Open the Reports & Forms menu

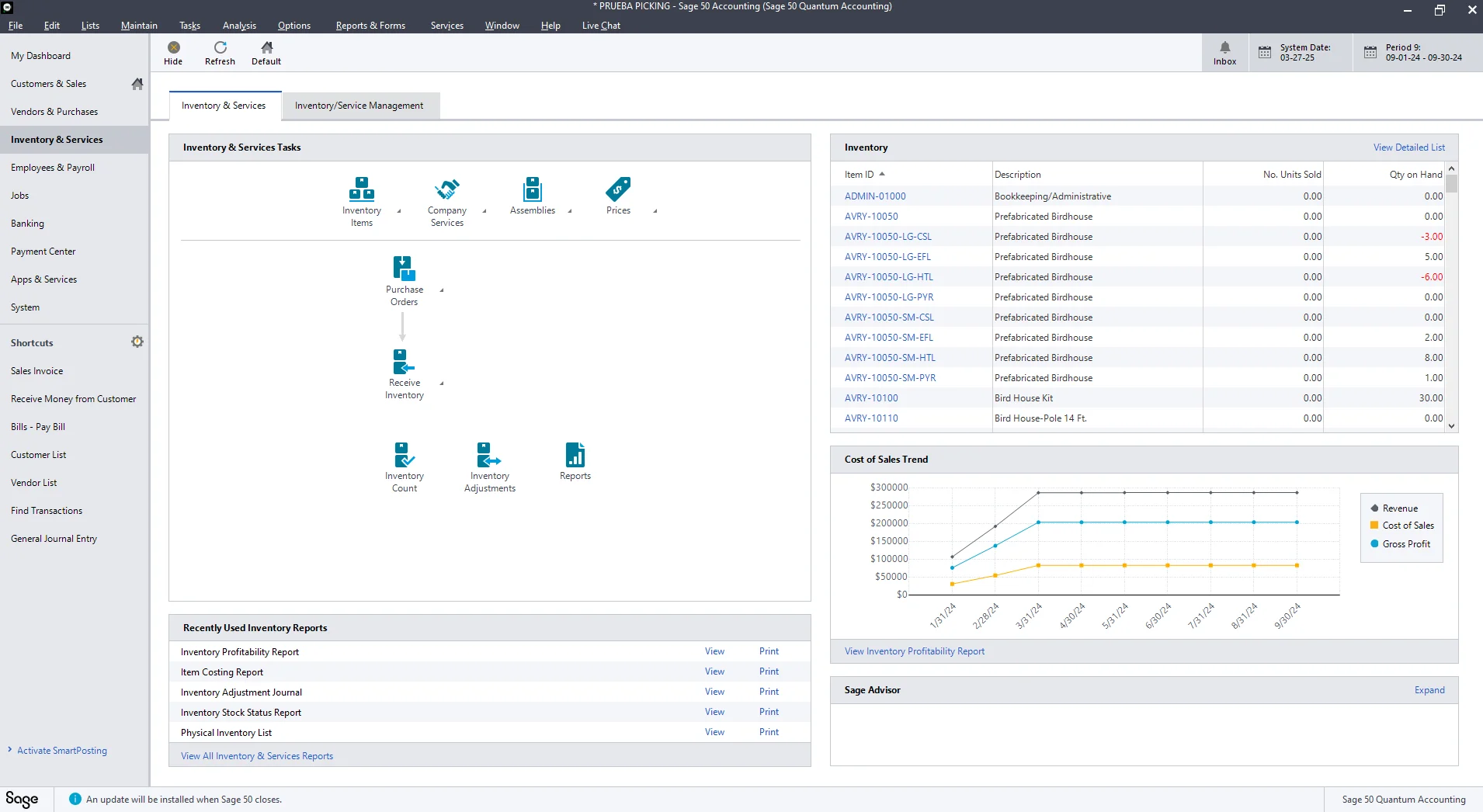pos(370,26)
